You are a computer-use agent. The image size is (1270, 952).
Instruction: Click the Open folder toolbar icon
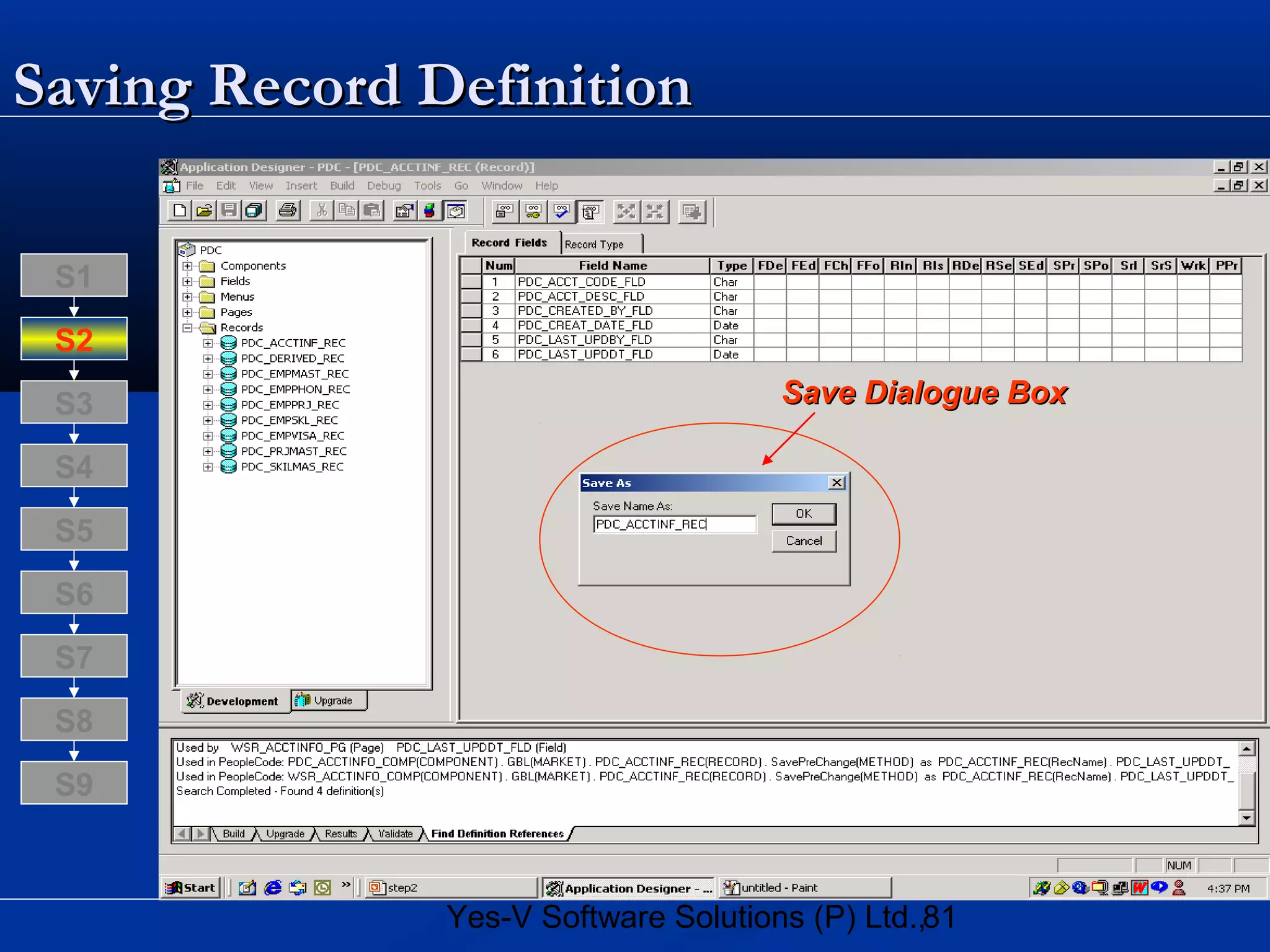[204, 211]
